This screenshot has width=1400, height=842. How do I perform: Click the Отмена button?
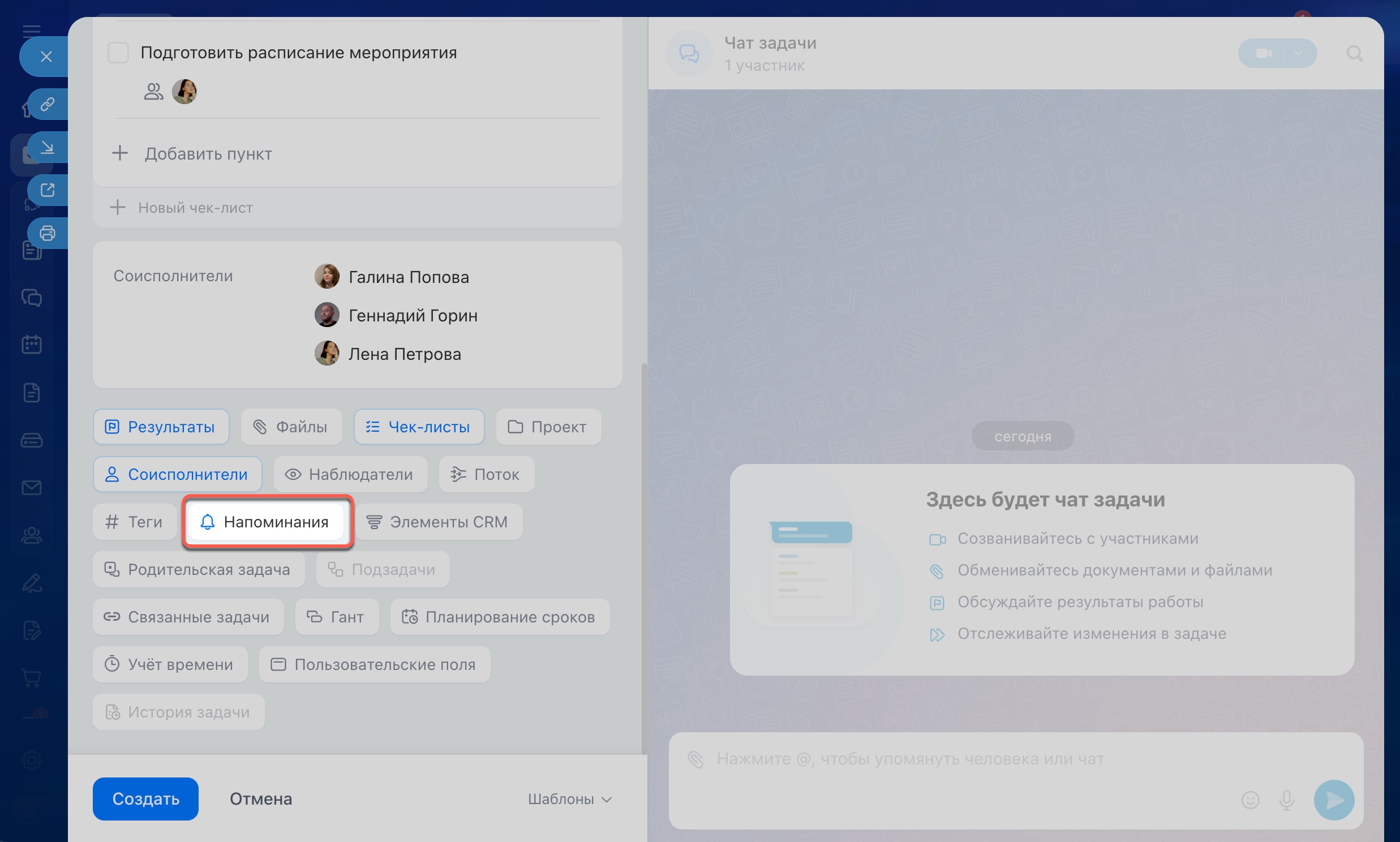click(261, 799)
